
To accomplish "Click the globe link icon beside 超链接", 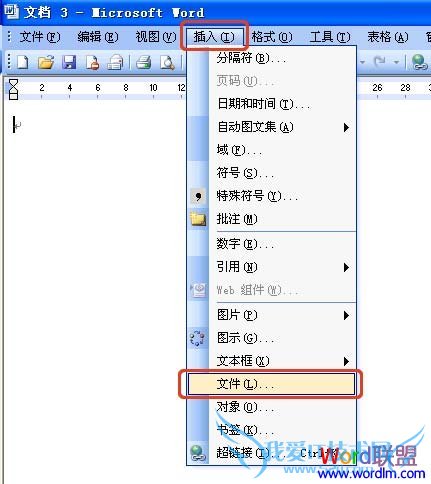I will point(198,453).
